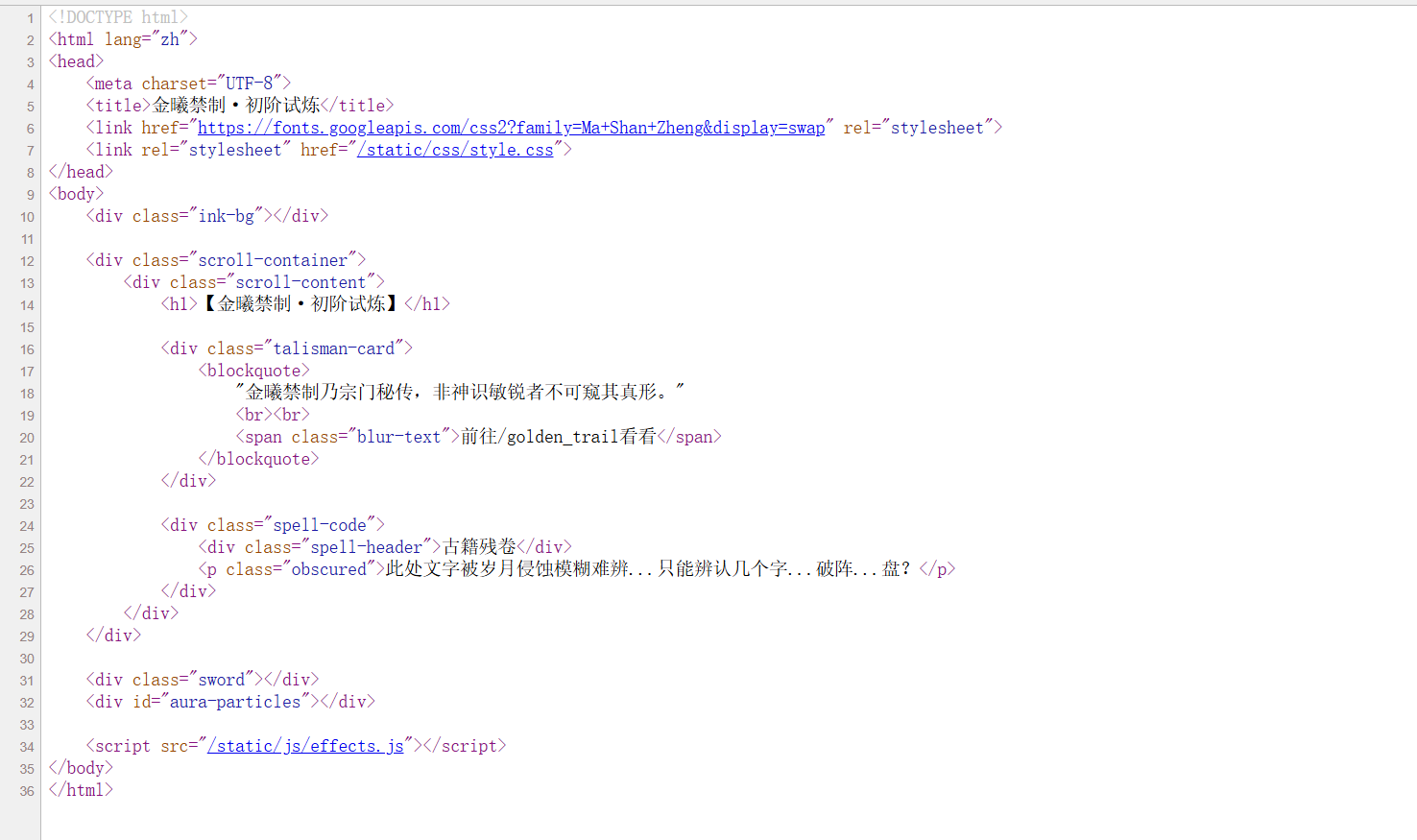Click the "scroll-container" class name
The image size is (1417, 840).
point(273,260)
